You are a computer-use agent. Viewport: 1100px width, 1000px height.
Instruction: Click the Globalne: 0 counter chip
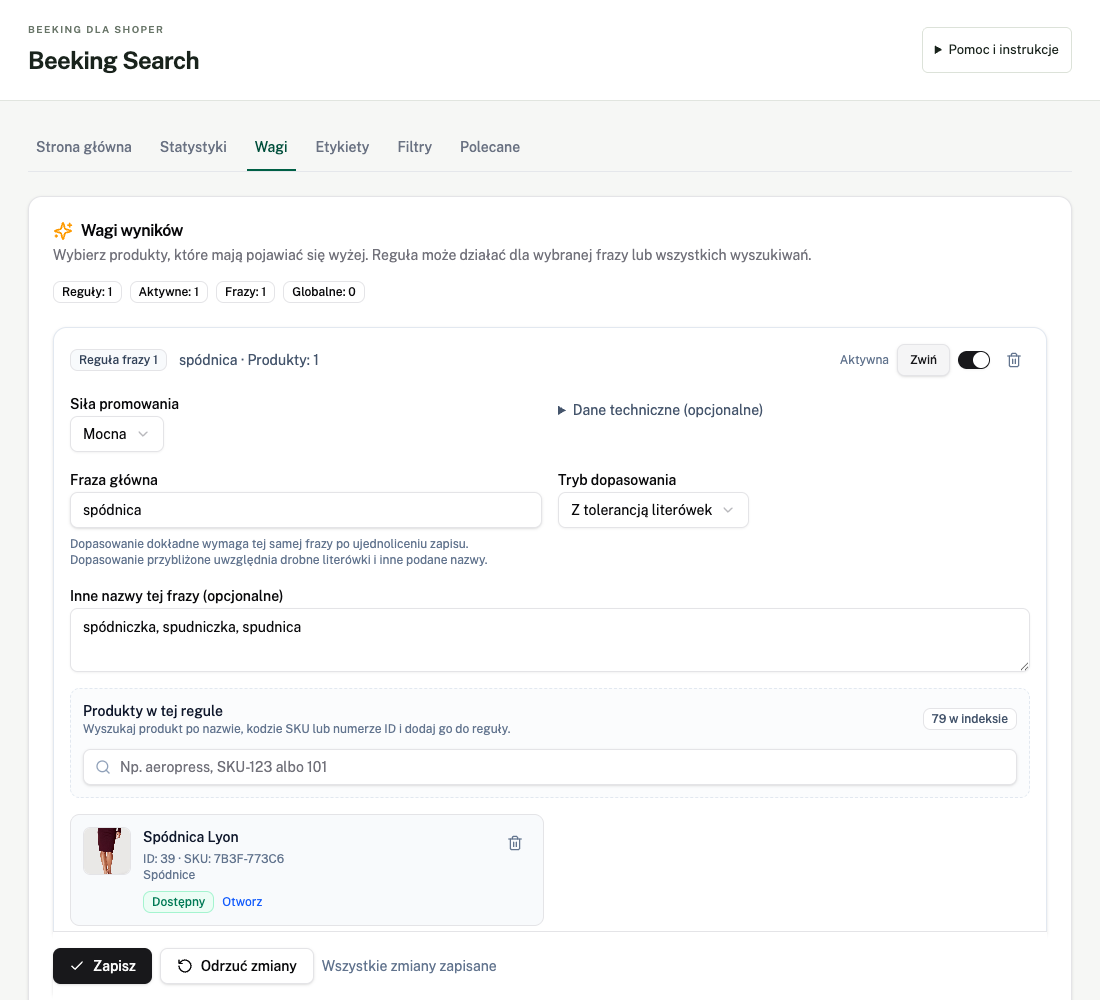[323, 292]
